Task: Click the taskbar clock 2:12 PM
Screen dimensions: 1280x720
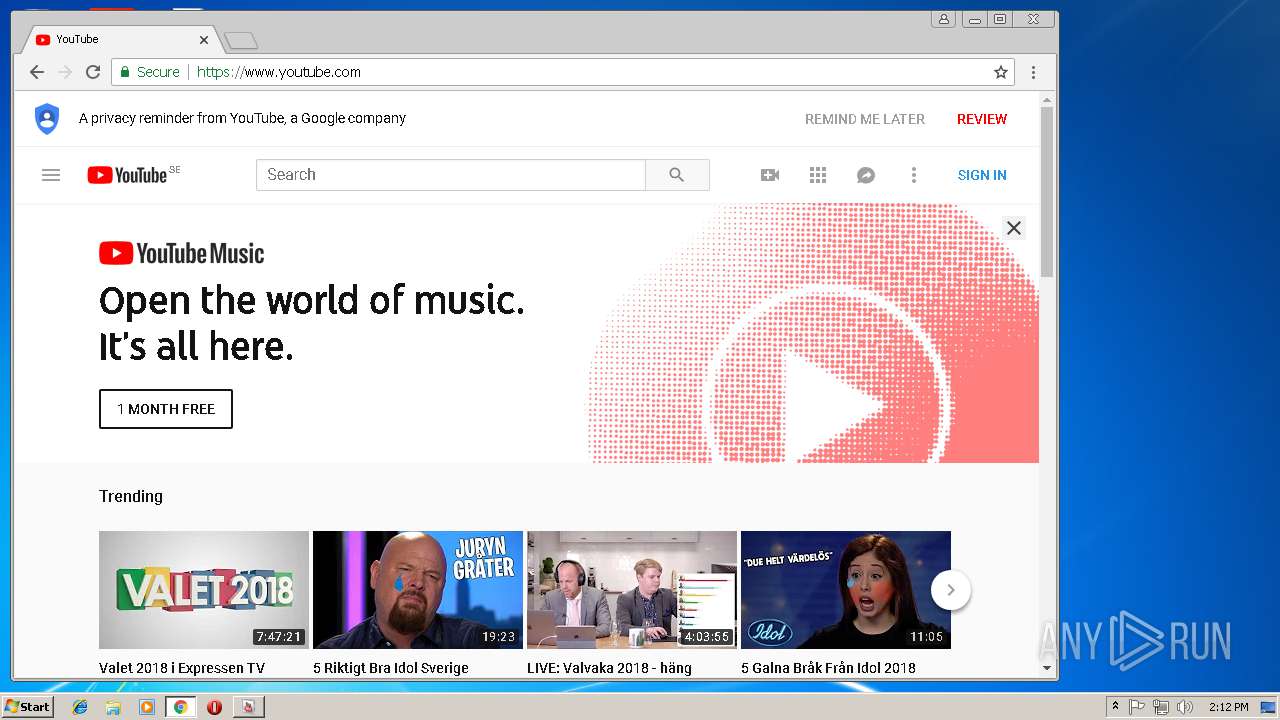Action: pyautogui.click(x=1228, y=707)
